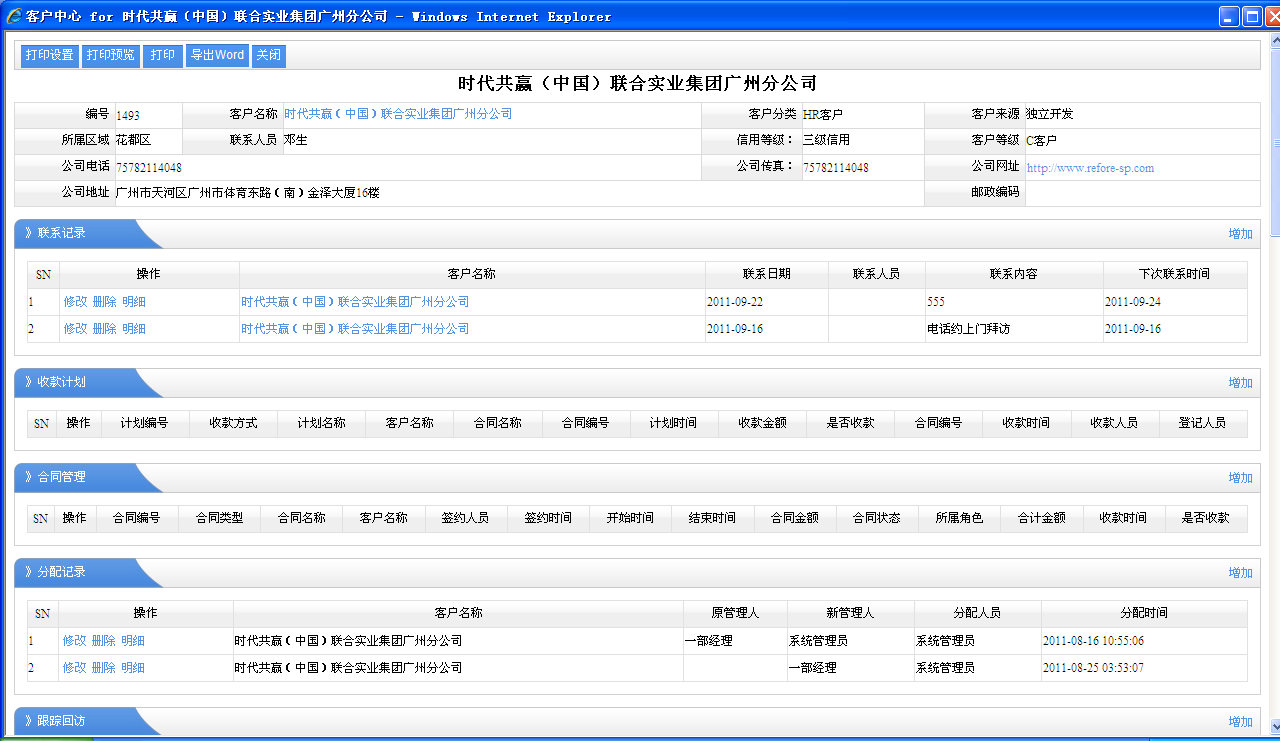Toggle the 合同管理 section header
This screenshot has height=741, width=1280.
[x=62, y=477]
